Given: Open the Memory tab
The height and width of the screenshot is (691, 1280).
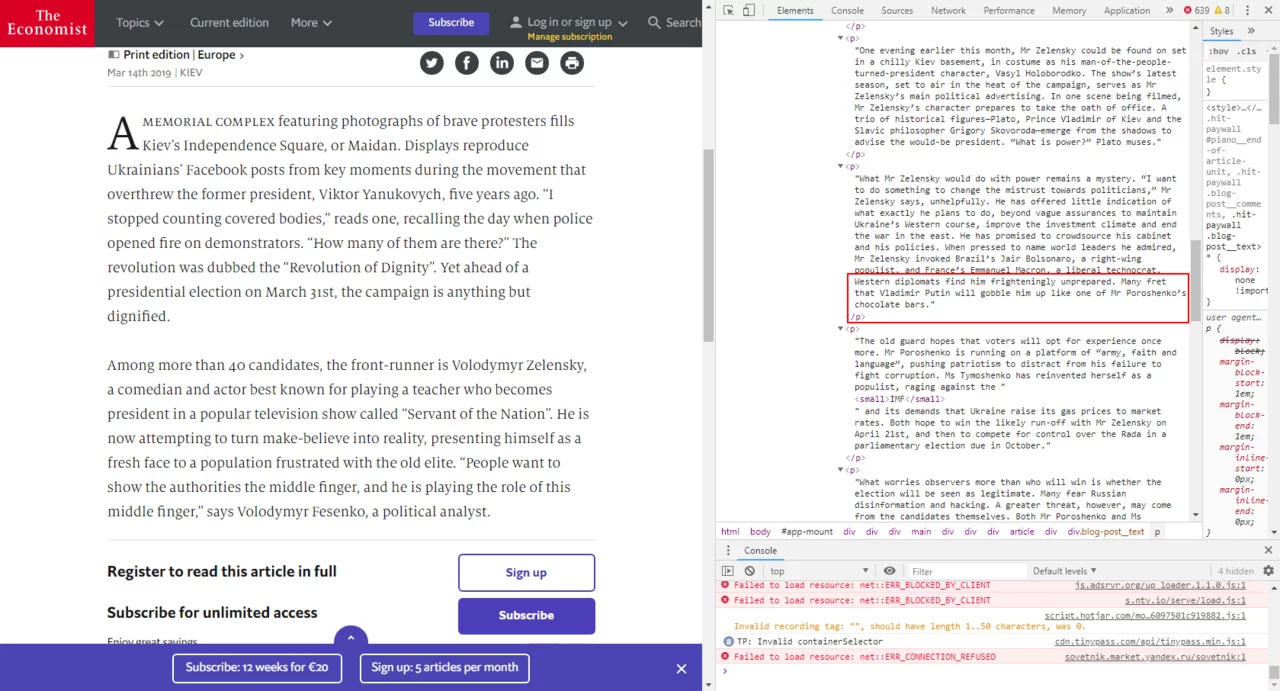Looking at the screenshot, I should point(1069,10).
